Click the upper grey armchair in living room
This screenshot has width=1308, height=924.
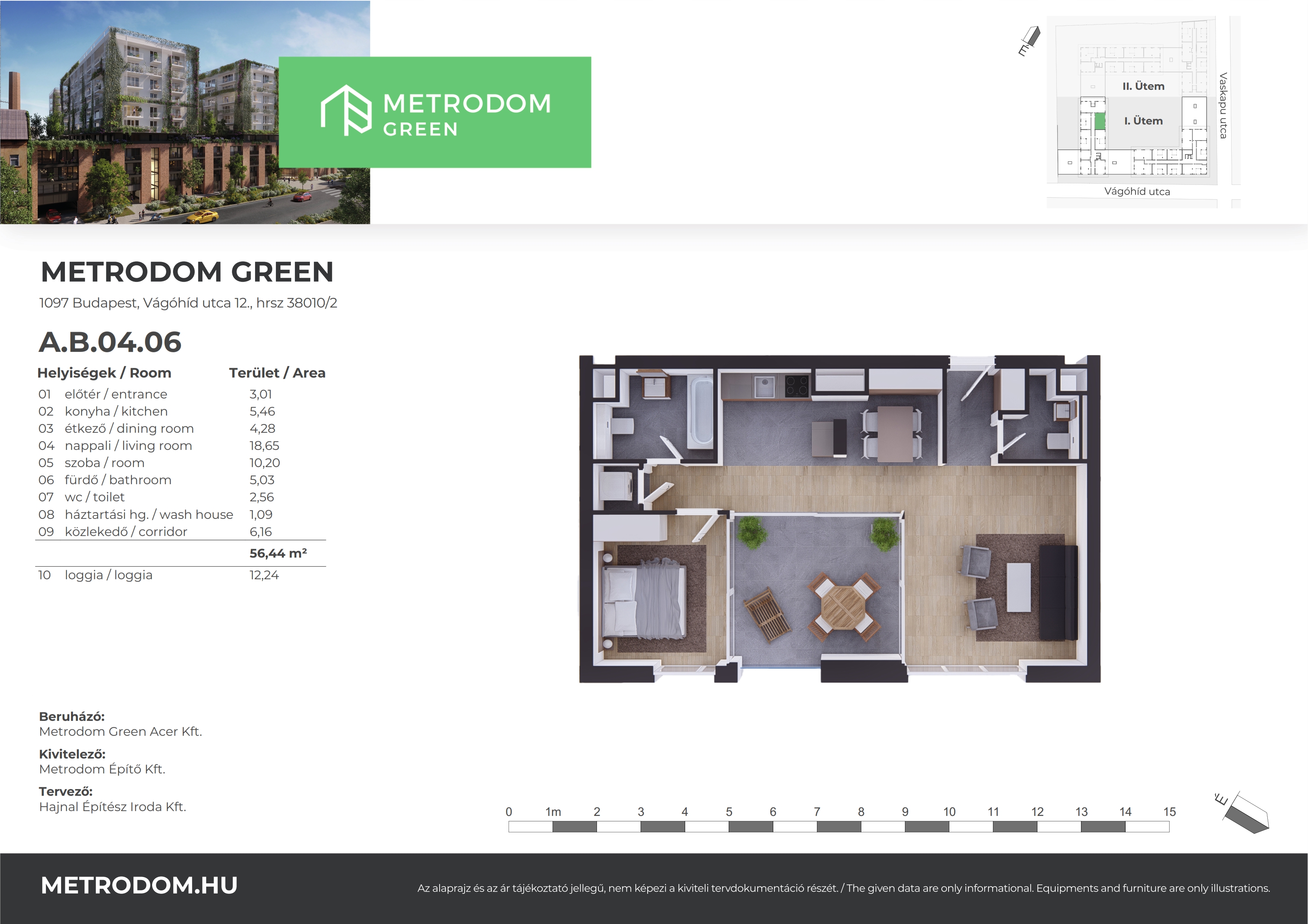pos(976,561)
